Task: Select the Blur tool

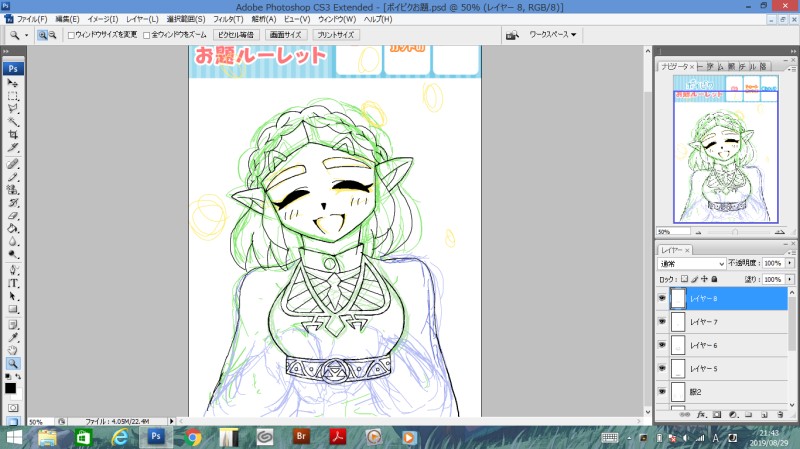Action: click(13, 241)
